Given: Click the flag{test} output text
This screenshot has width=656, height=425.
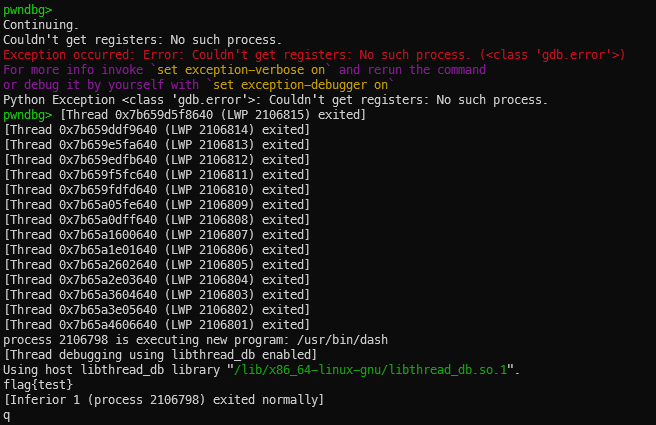Looking at the screenshot, I should pos(38,385).
